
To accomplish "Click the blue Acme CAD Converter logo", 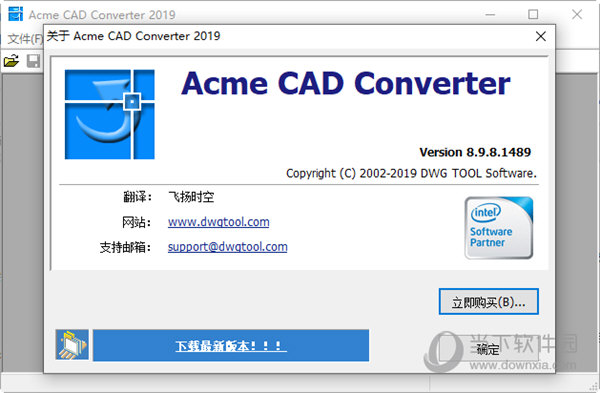I will tap(109, 114).
